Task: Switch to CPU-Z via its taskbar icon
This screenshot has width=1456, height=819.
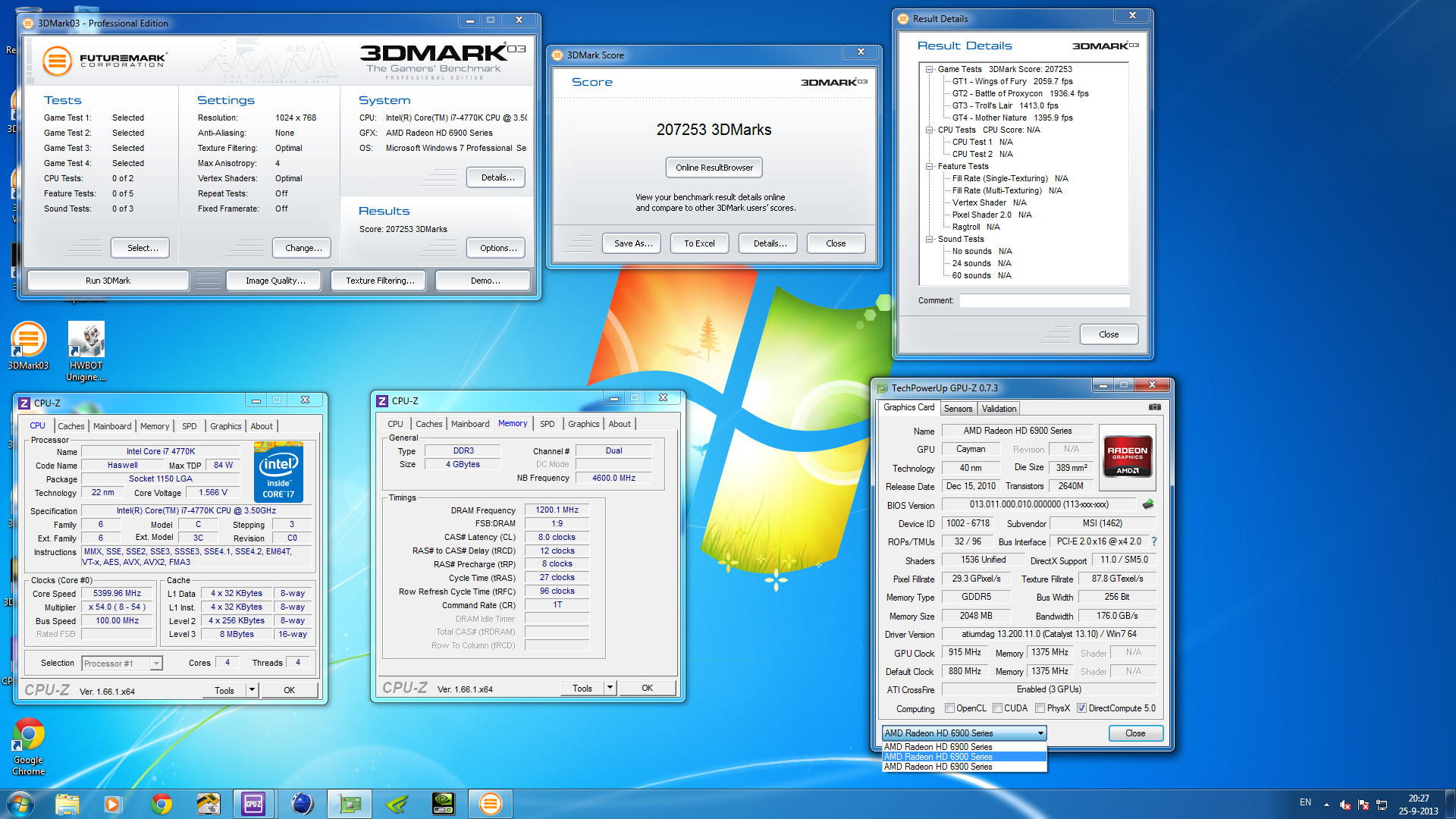Action: (x=253, y=804)
